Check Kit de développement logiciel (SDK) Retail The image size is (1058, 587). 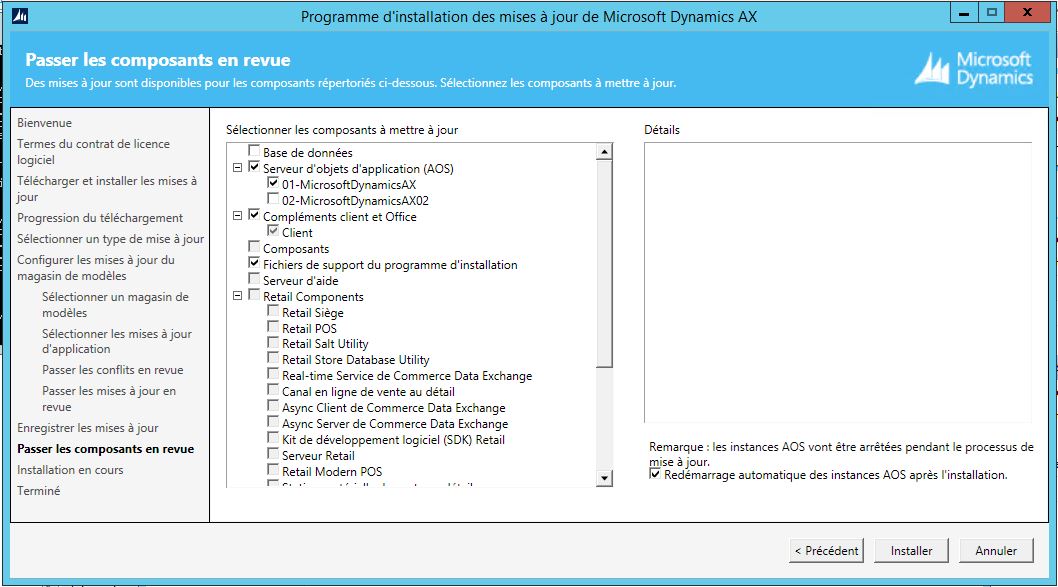tap(273, 439)
